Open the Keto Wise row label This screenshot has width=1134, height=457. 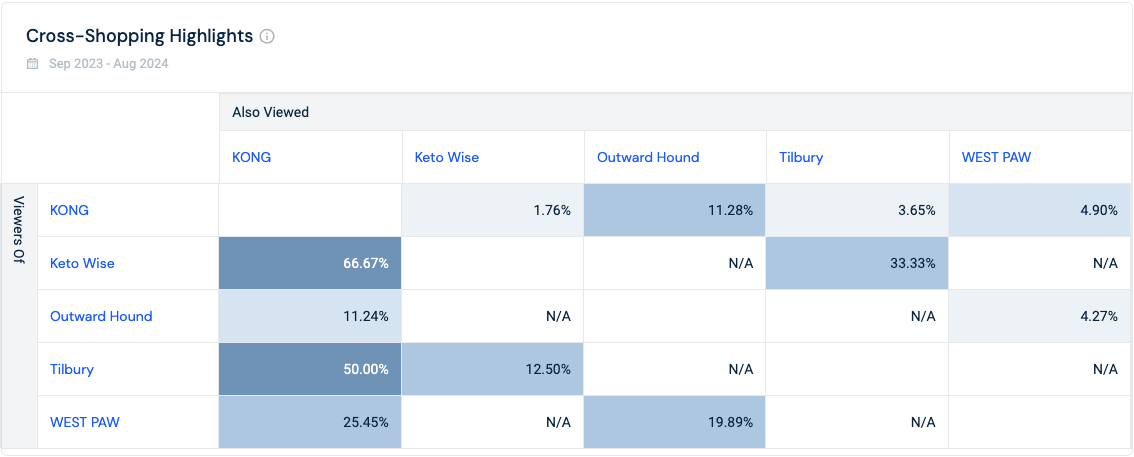point(82,263)
